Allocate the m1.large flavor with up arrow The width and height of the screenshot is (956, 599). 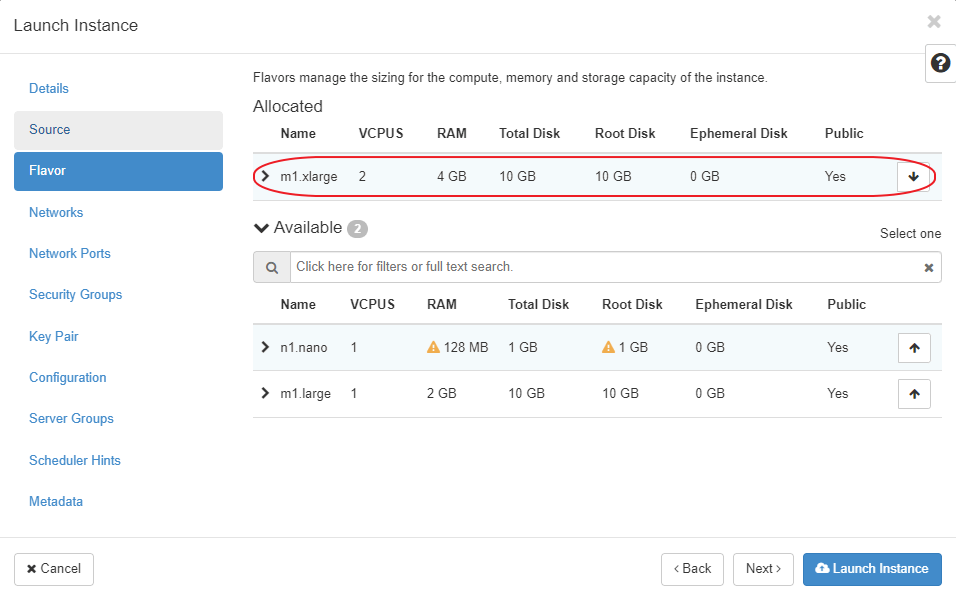coord(914,394)
